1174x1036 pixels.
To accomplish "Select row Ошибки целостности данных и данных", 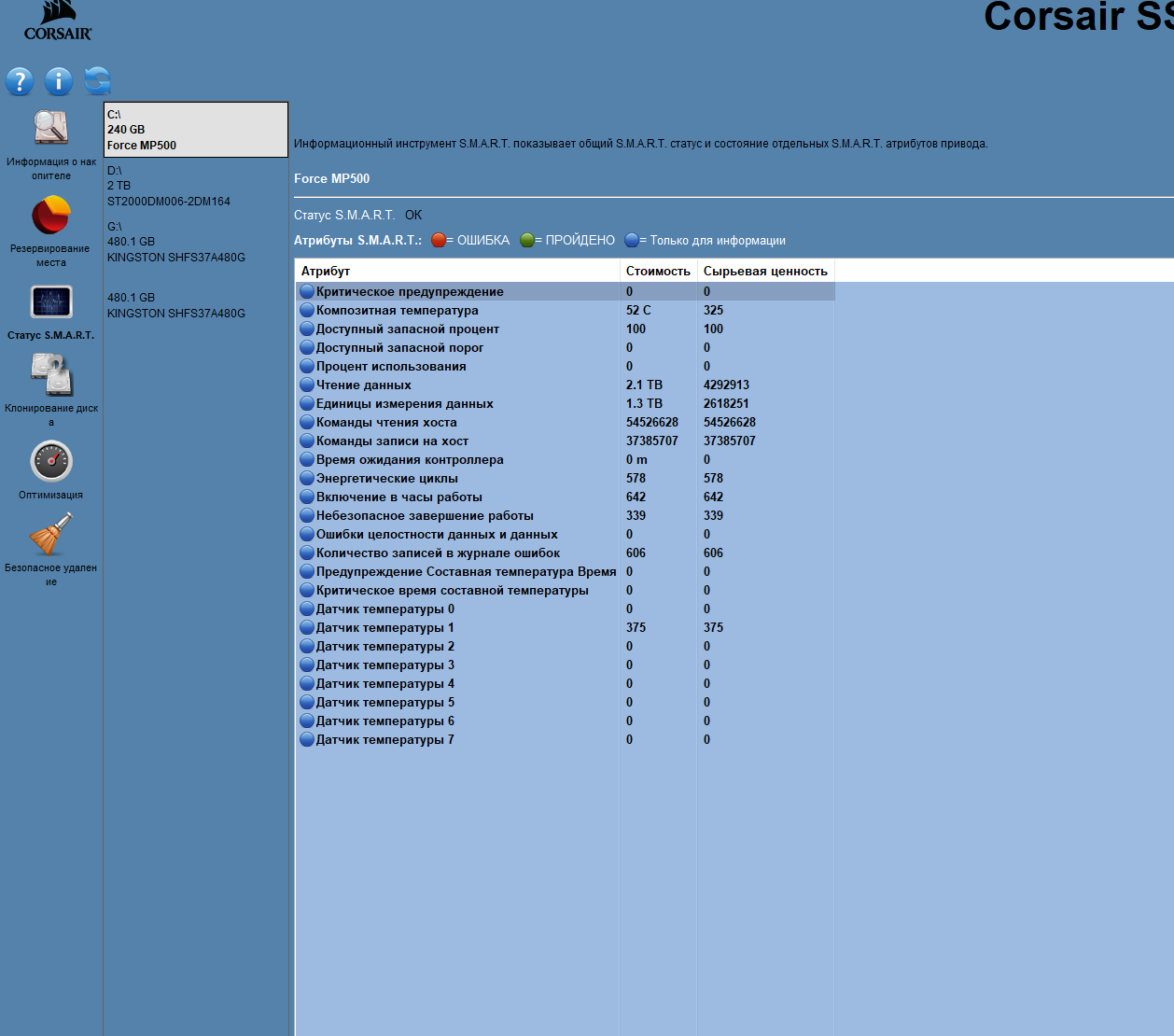I will click(x=566, y=534).
